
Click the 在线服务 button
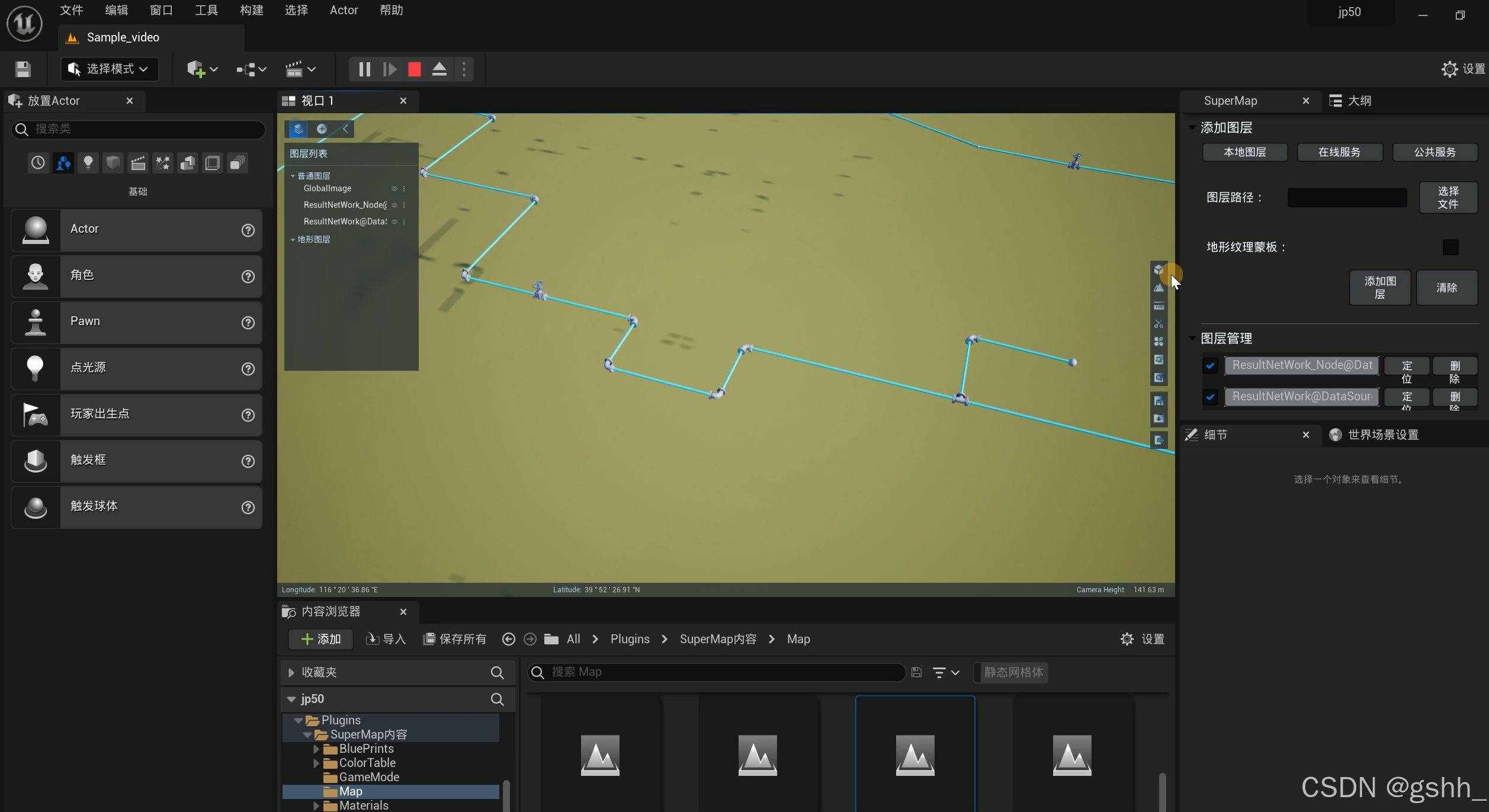point(1339,152)
